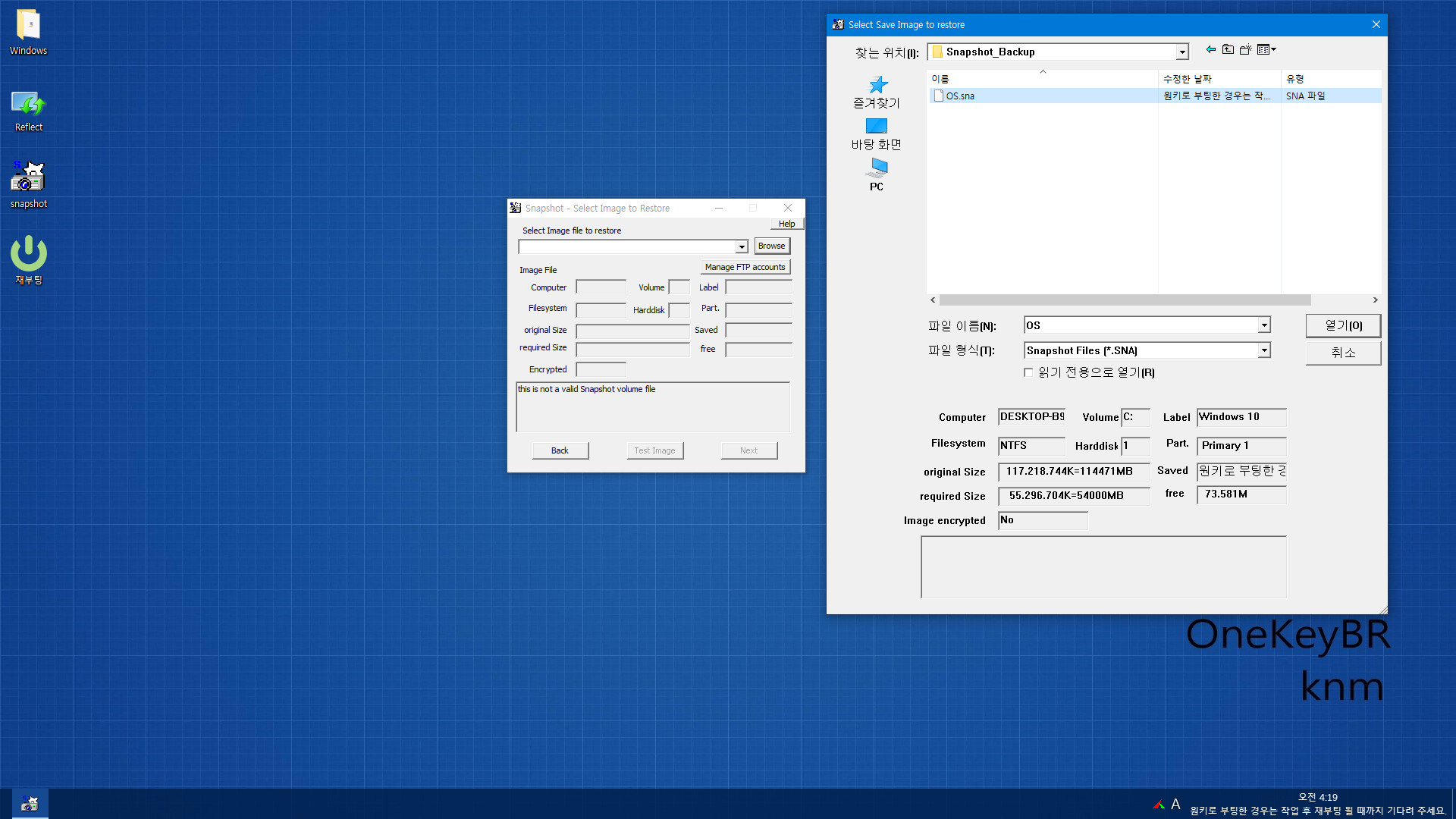
Task: Expand the Select Image file dropdown
Action: point(742,247)
